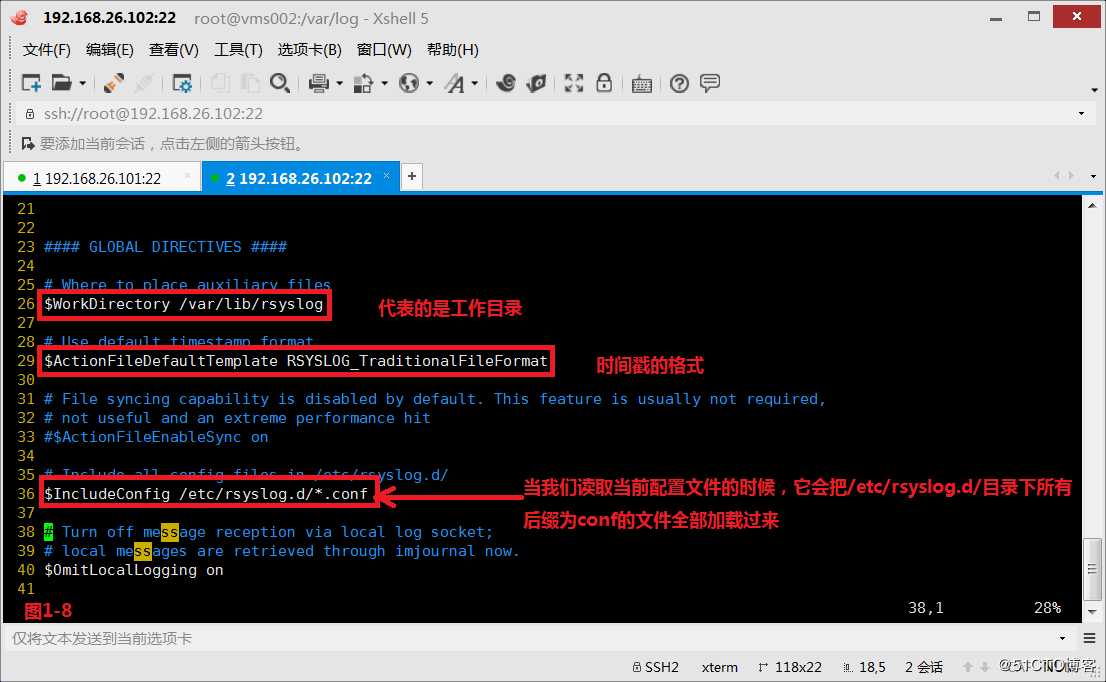The width and height of the screenshot is (1106, 682).
Task: Click the New Session toolbar icon
Action: [x=31, y=83]
